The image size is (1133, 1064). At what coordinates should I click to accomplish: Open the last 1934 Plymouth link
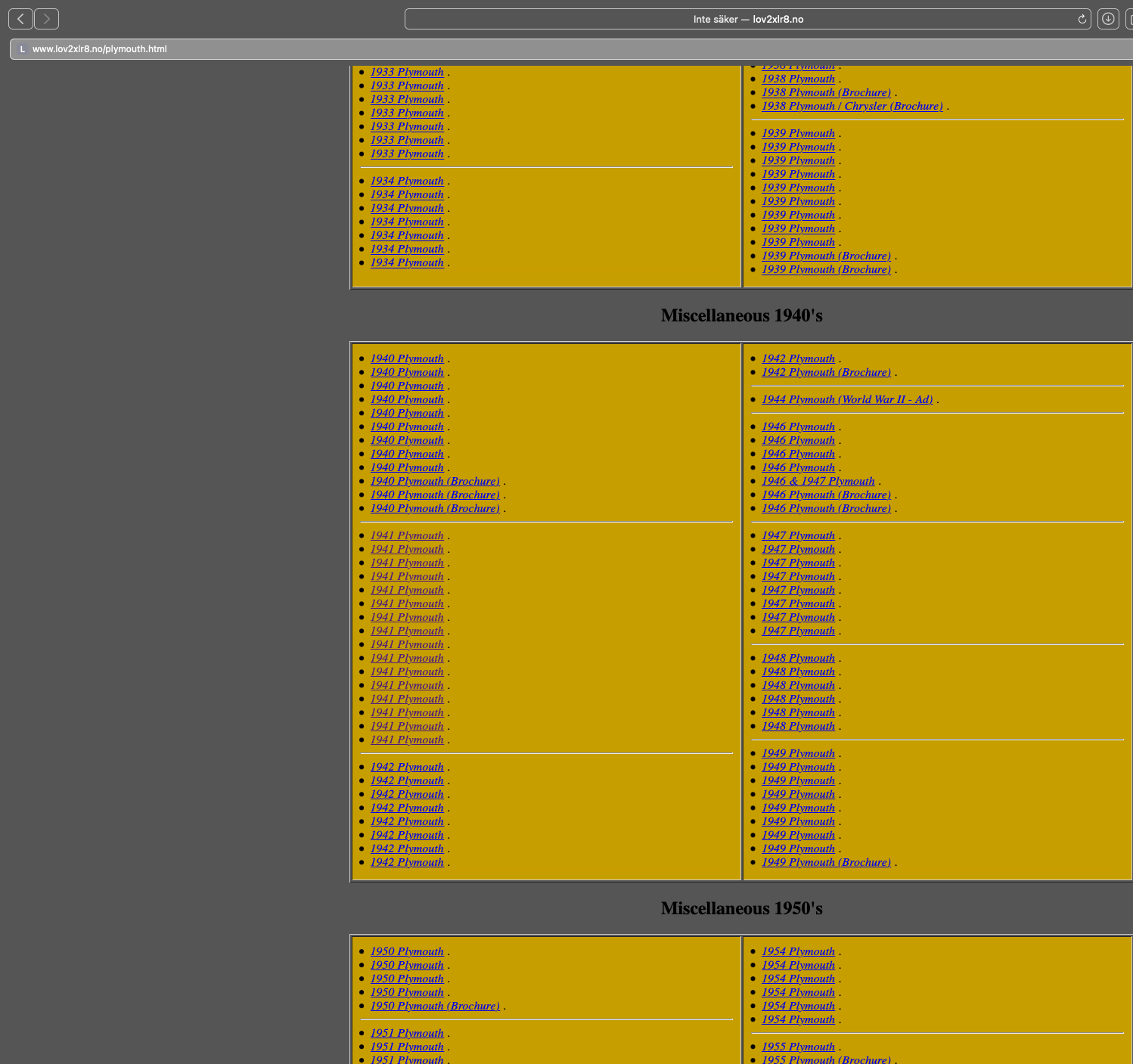click(407, 262)
